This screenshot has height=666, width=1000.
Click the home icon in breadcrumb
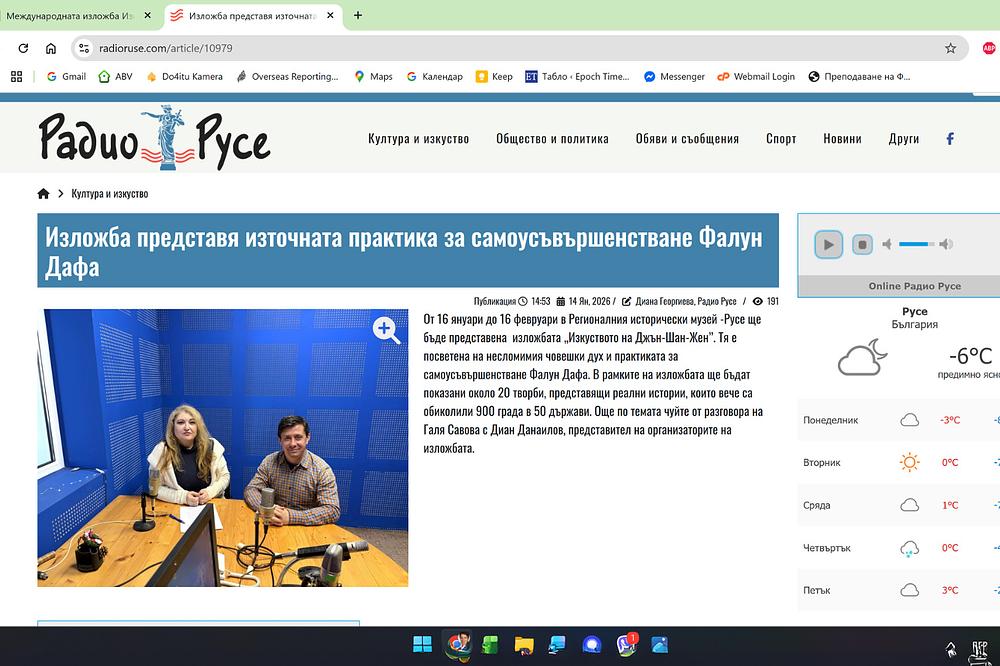tap(43, 194)
